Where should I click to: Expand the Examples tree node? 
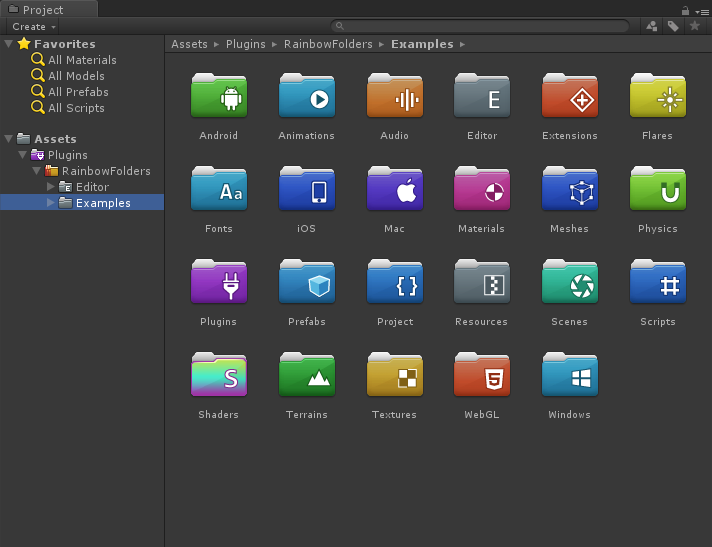[x=50, y=202]
